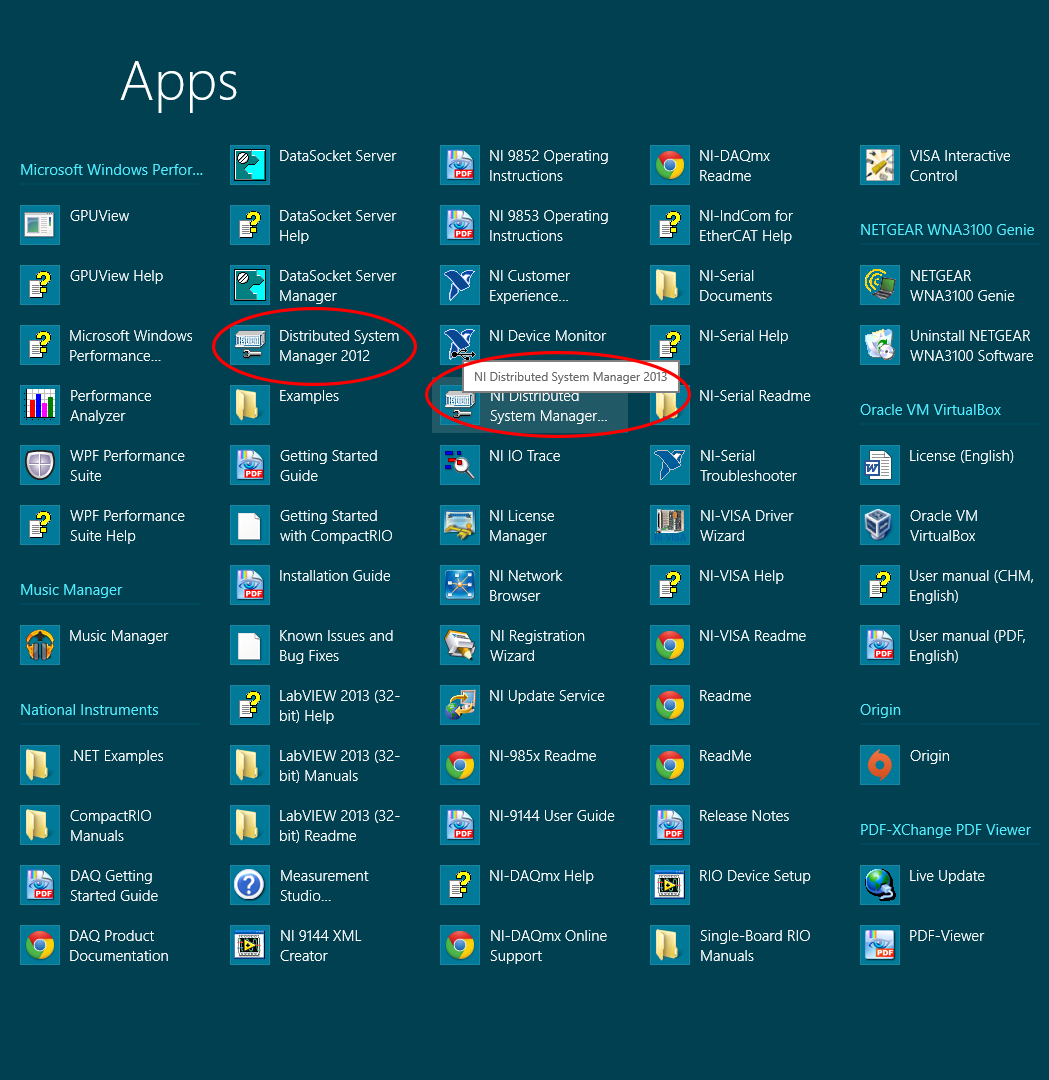Open WPF Performance Suite shield icon
1049x1080 pixels.
pos(40,464)
